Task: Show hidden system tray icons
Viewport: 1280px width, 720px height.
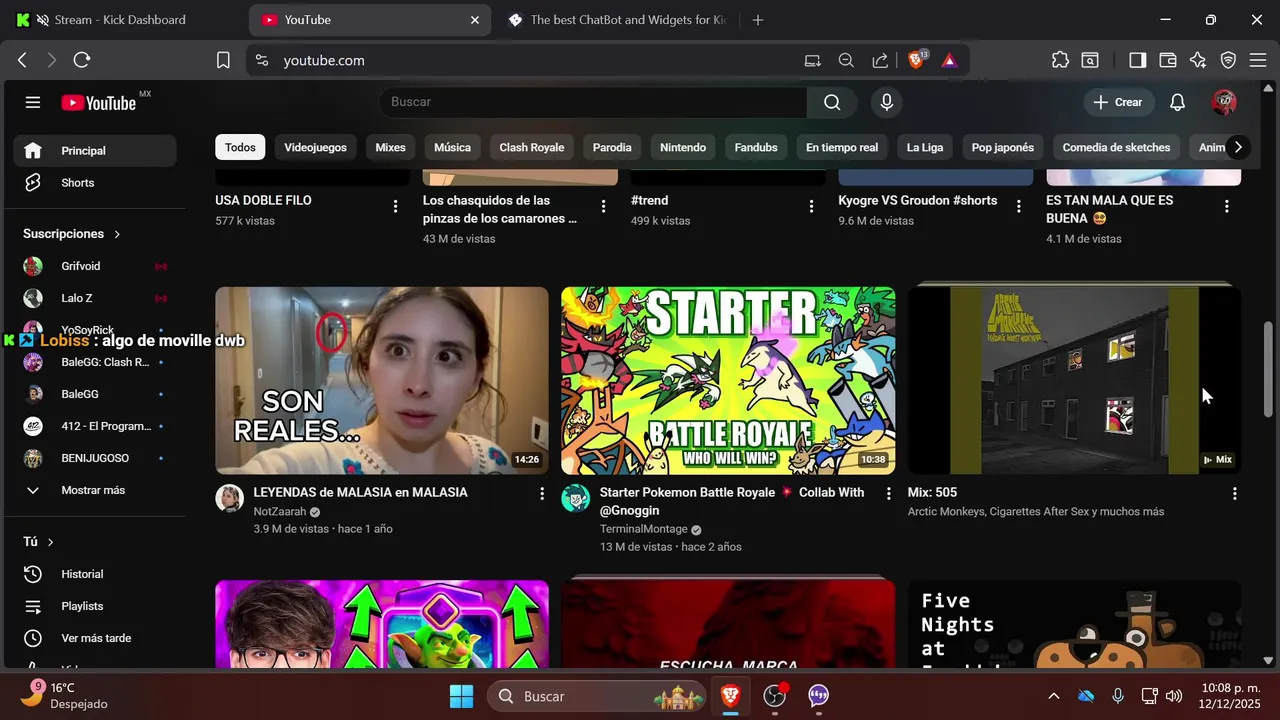Action: (x=1053, y=696)
